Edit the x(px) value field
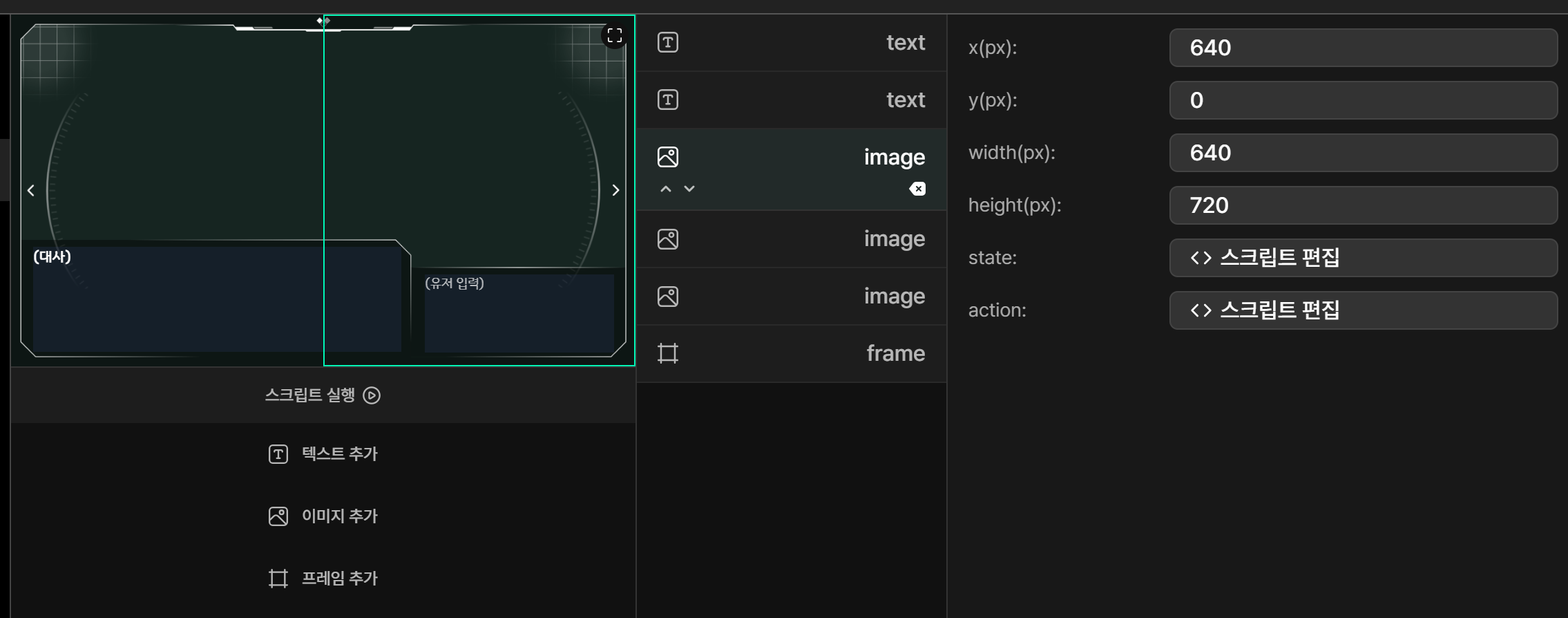Viewport: 1568px width, 618px height. click(1362, 48)
